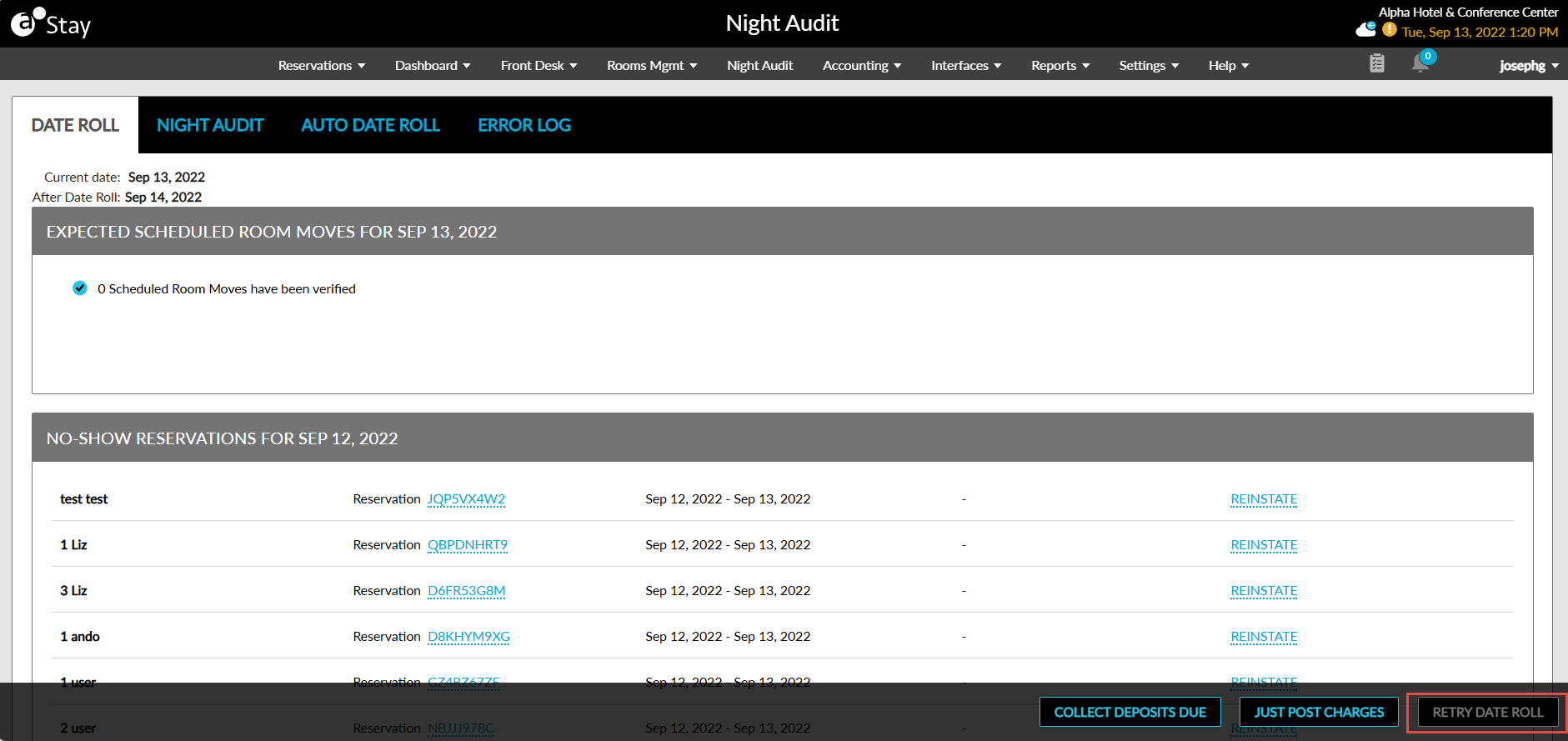Switch to the Auto Date Roll tab
Viewport: 1568px width, 741px height.
pos(371,125)
